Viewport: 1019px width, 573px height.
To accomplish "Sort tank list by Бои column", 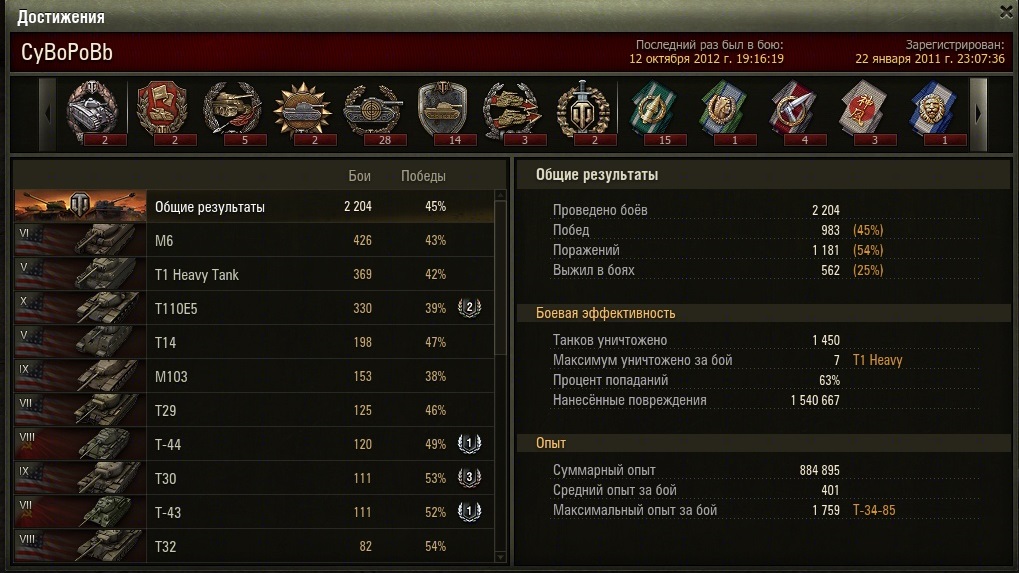I will (359, 176).
